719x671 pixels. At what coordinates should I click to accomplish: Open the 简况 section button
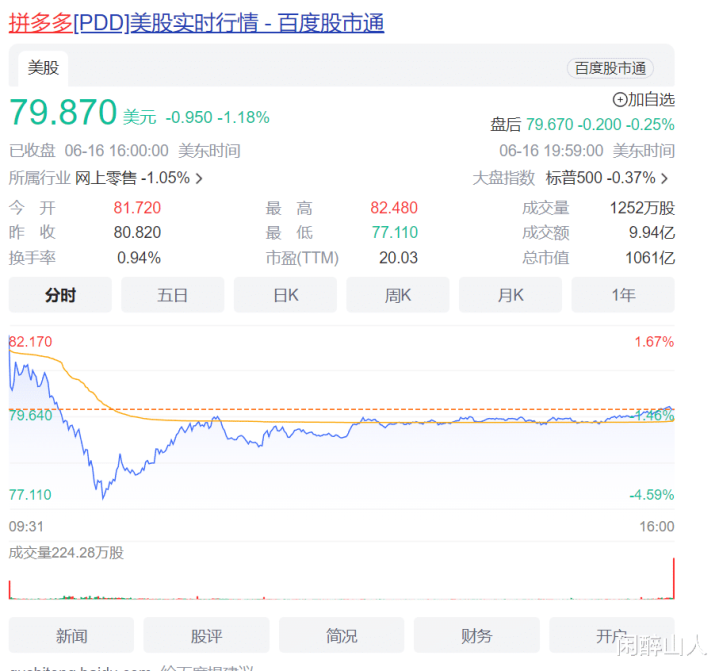click(342, 635)
